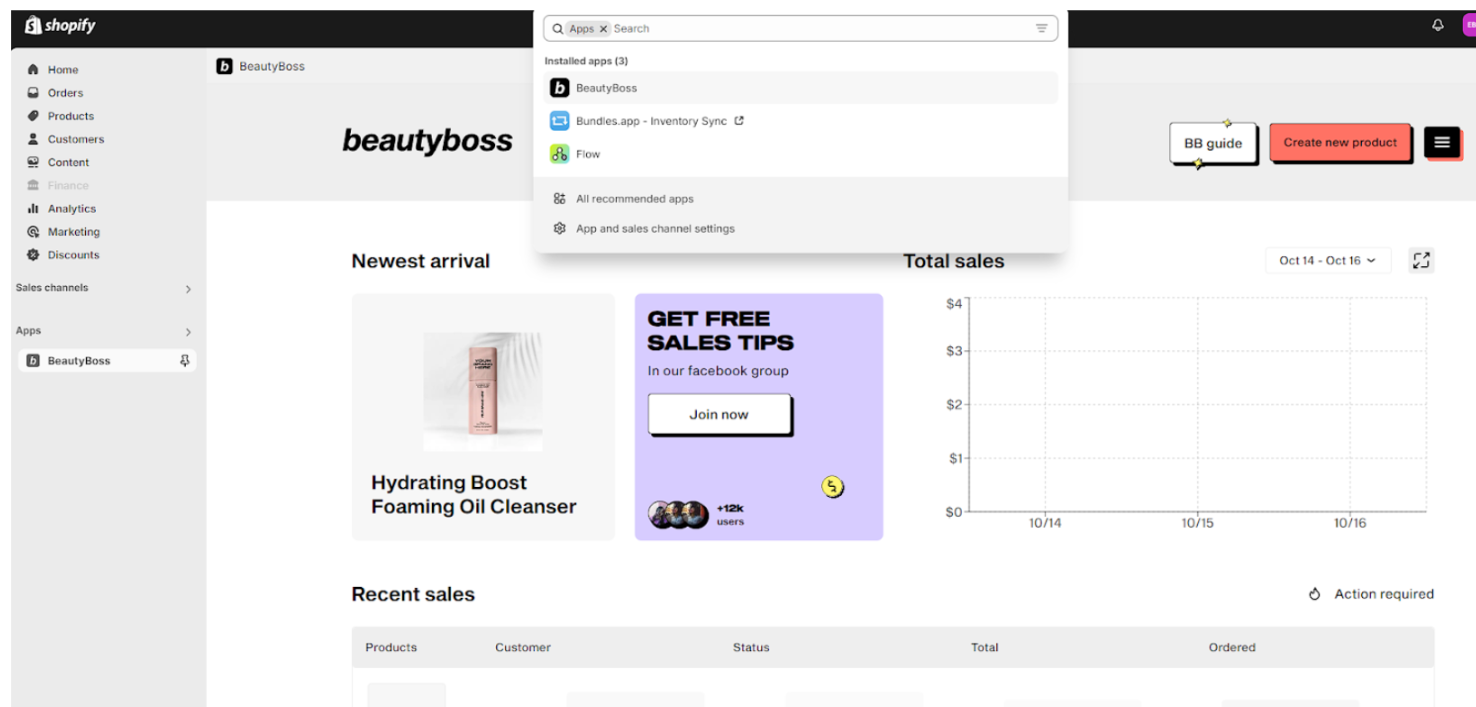The image size is (1476, 707).
Task: Open All recommended apps
Action: click(x=634, y=199)
